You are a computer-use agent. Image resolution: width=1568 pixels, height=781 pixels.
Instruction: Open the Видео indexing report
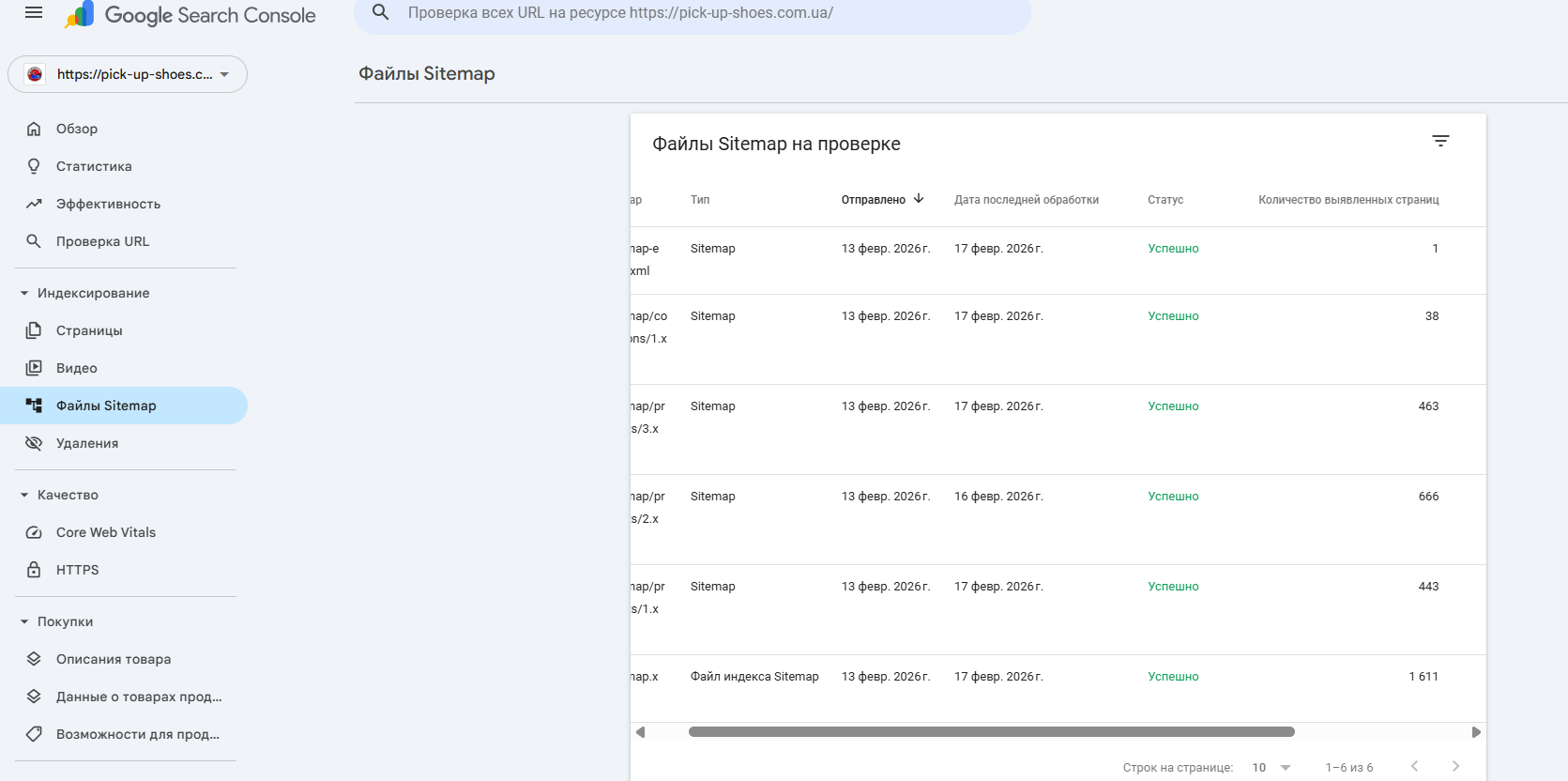[76, 368]
